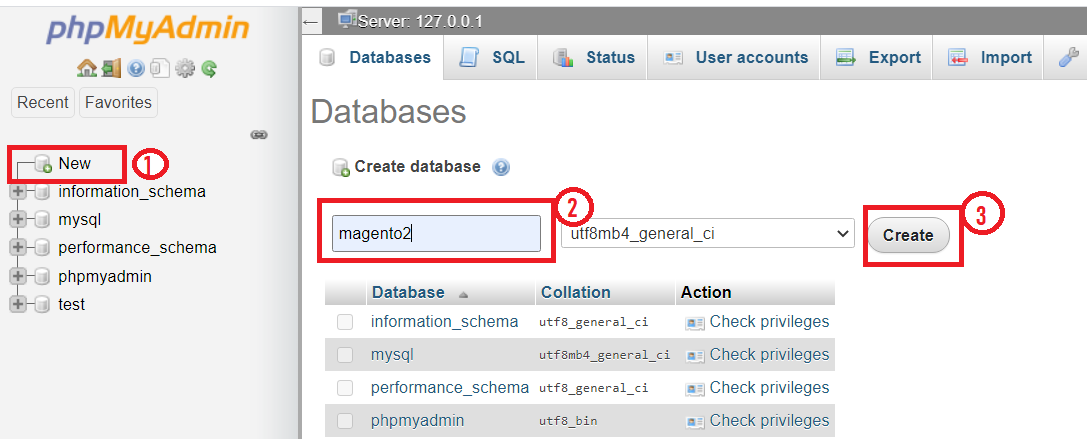Check privileges for performance_schema
This screenshot has width=1090, height=441.
(x=770, y=387)
